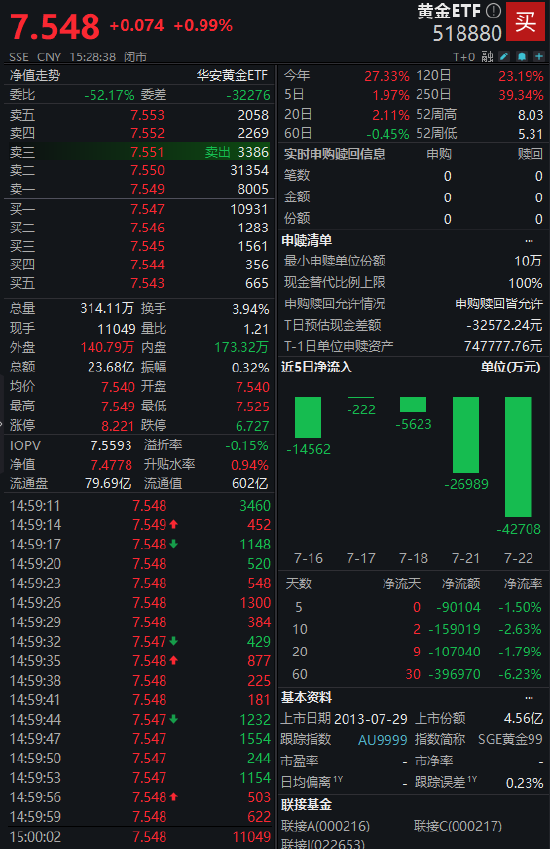
Task: Click the T日预估现金差额 value -32572.24元
Action: pyautogui.click(x=504, y=325)
